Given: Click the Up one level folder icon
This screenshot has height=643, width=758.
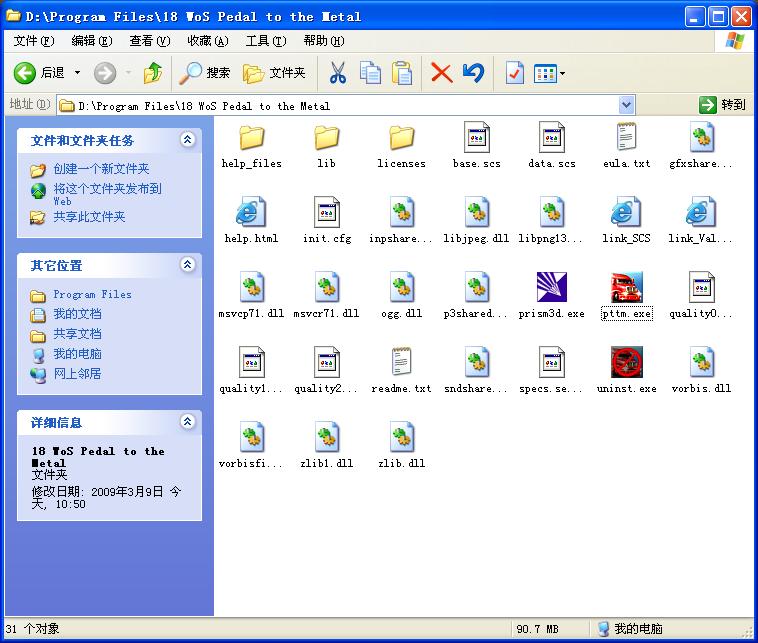Looking at the screenshot, I should (153, 73).
